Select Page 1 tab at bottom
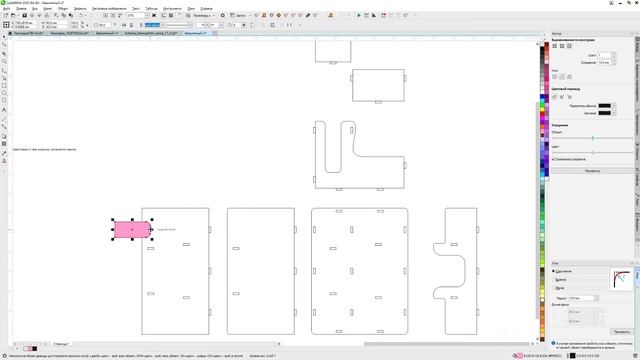This screenshot has width=640, height=360. click(x=61, y=344)
